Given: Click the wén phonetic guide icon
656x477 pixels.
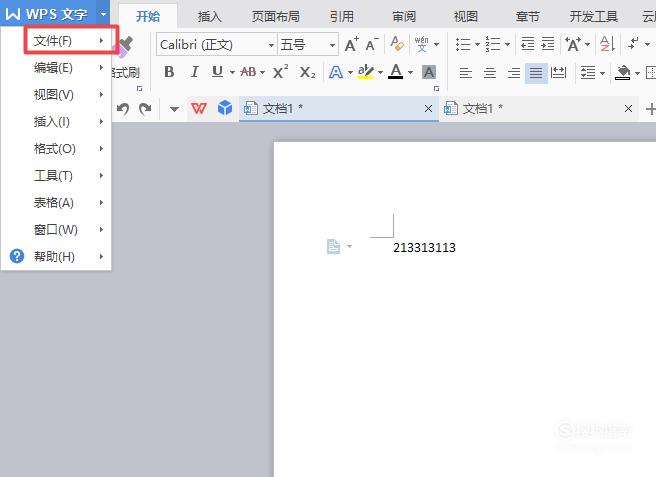Looking at the screenshot, I should [421, 44].
